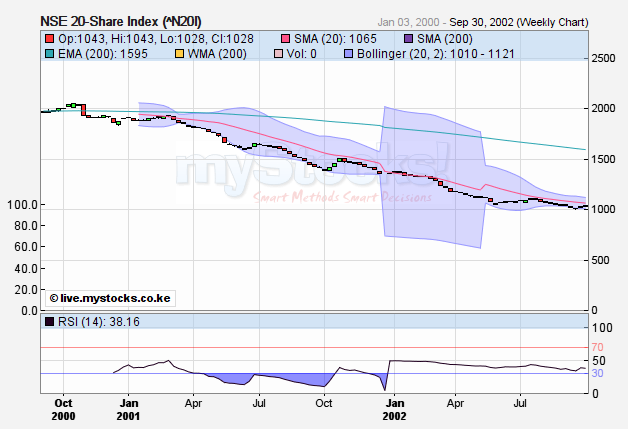The width and height of the screenshot is (628, 429).
Task: Click the Oct 2000 x-axis label
Action: coord(63,408)
